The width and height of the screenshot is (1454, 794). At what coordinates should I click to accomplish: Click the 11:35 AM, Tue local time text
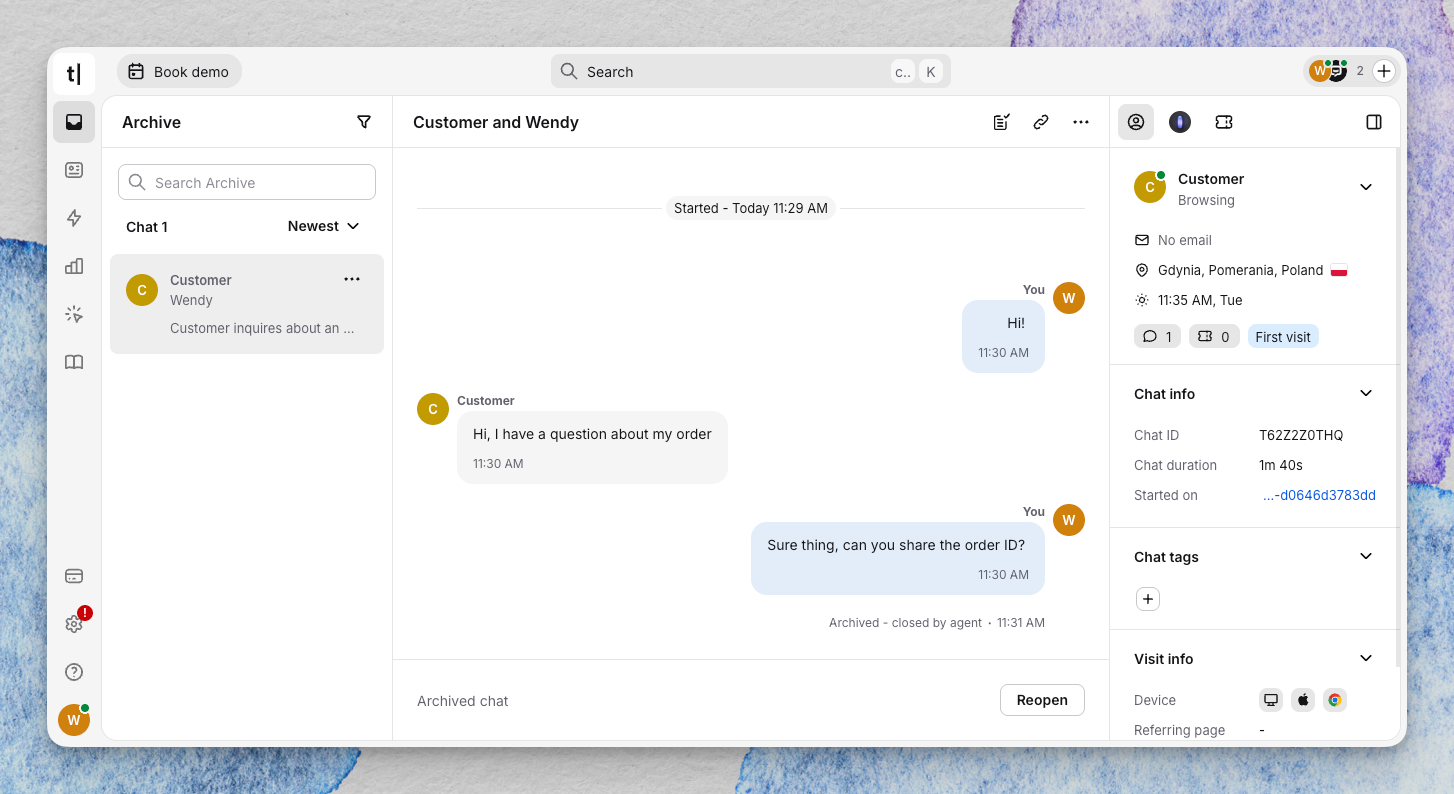click(1200, 300)
